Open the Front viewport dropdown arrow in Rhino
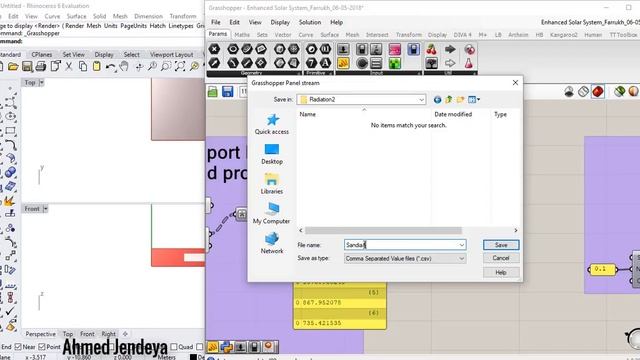The image size is (640, 360). (x=45, y=209)
